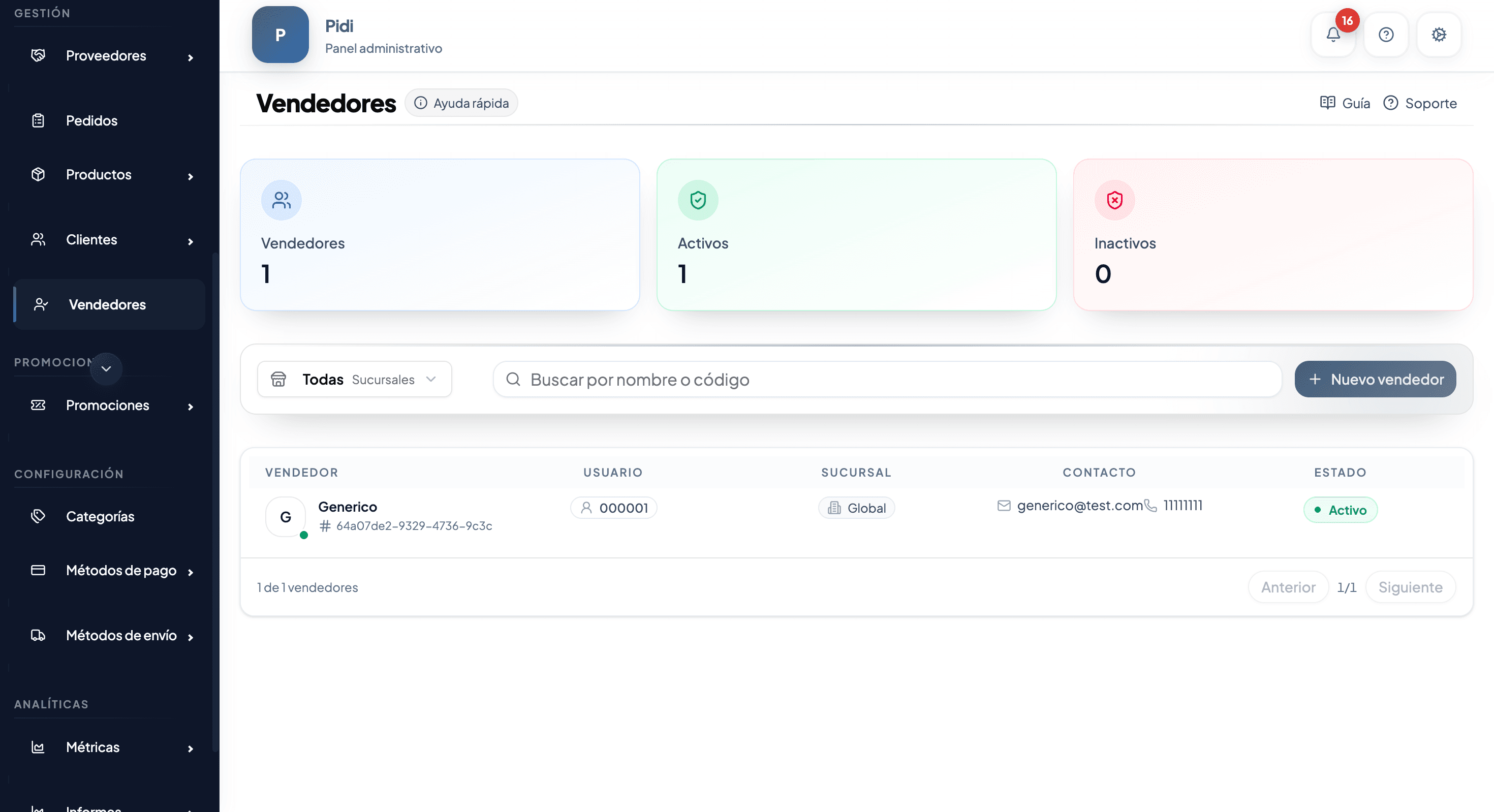Click the search by name or code field
1494x812 pixels.
click(x=887, y=379)
